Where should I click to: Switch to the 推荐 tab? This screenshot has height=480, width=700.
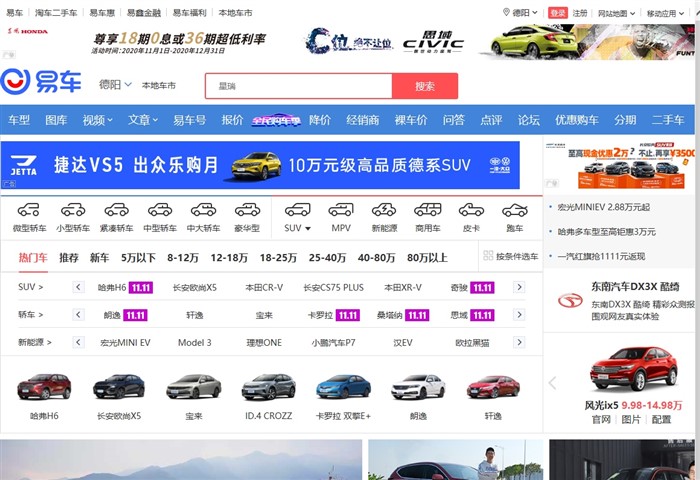(x=69, y=258)
